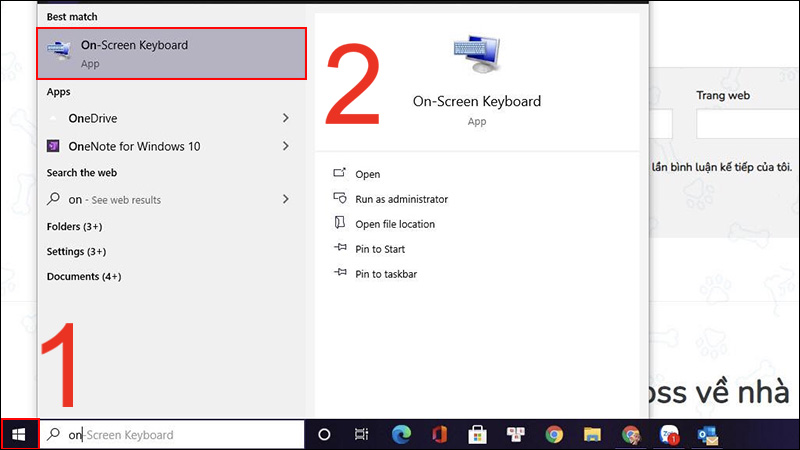
Task: Open the Windows Start menu button
Action: pyautogui.click(x=19, y=434)
